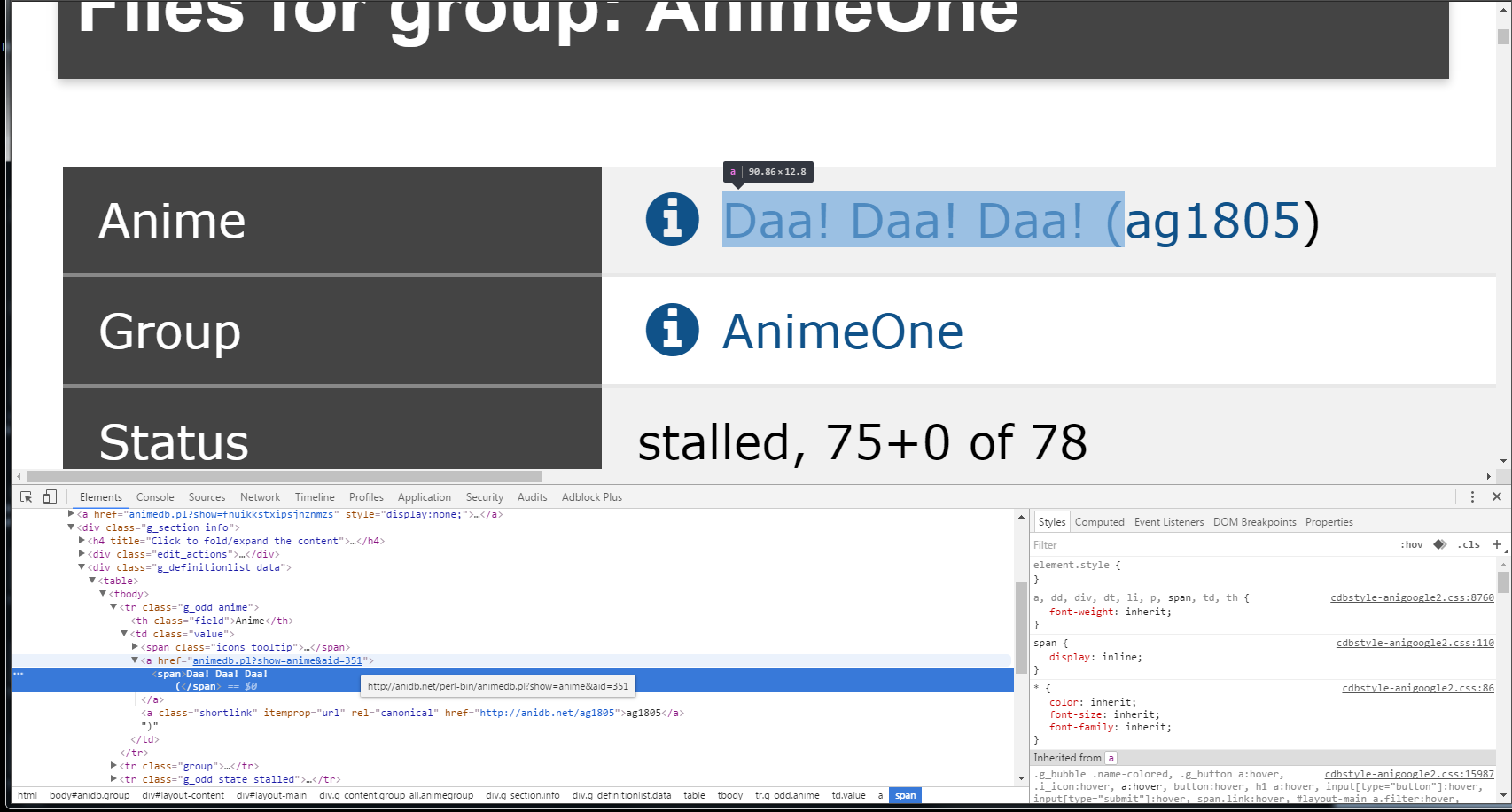Toggle the device toolbar icon
The height and width of the screenshot is (812, 1512).
click(x=50, y=497)
